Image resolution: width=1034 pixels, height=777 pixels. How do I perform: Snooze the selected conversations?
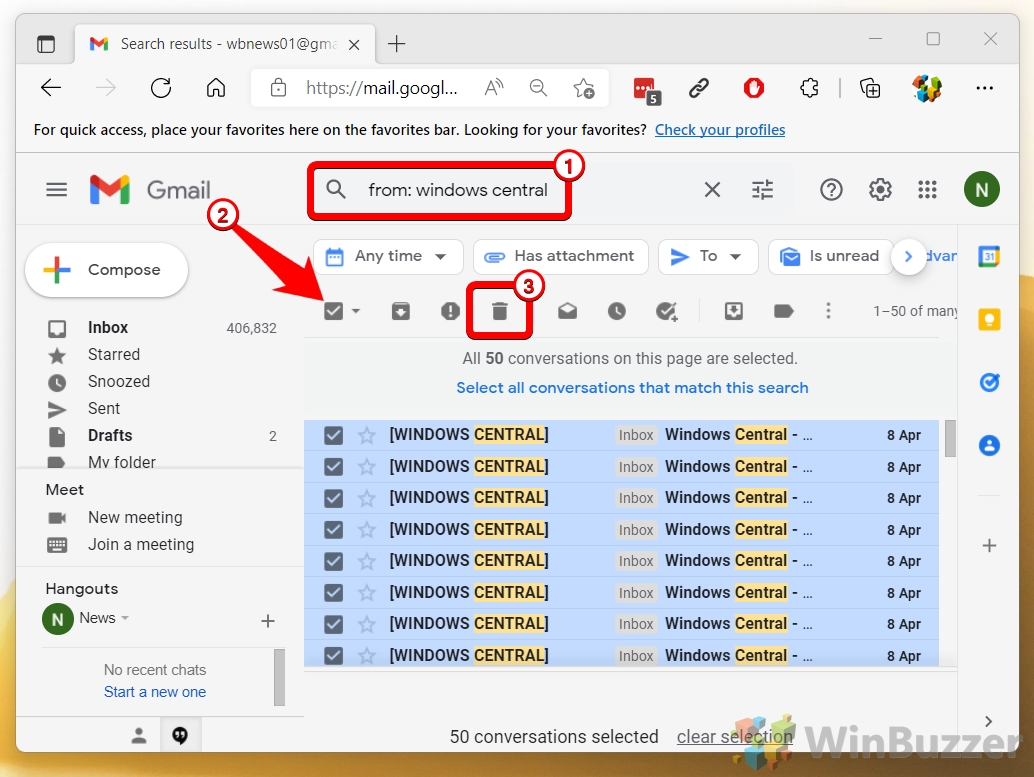pos(617,311)
